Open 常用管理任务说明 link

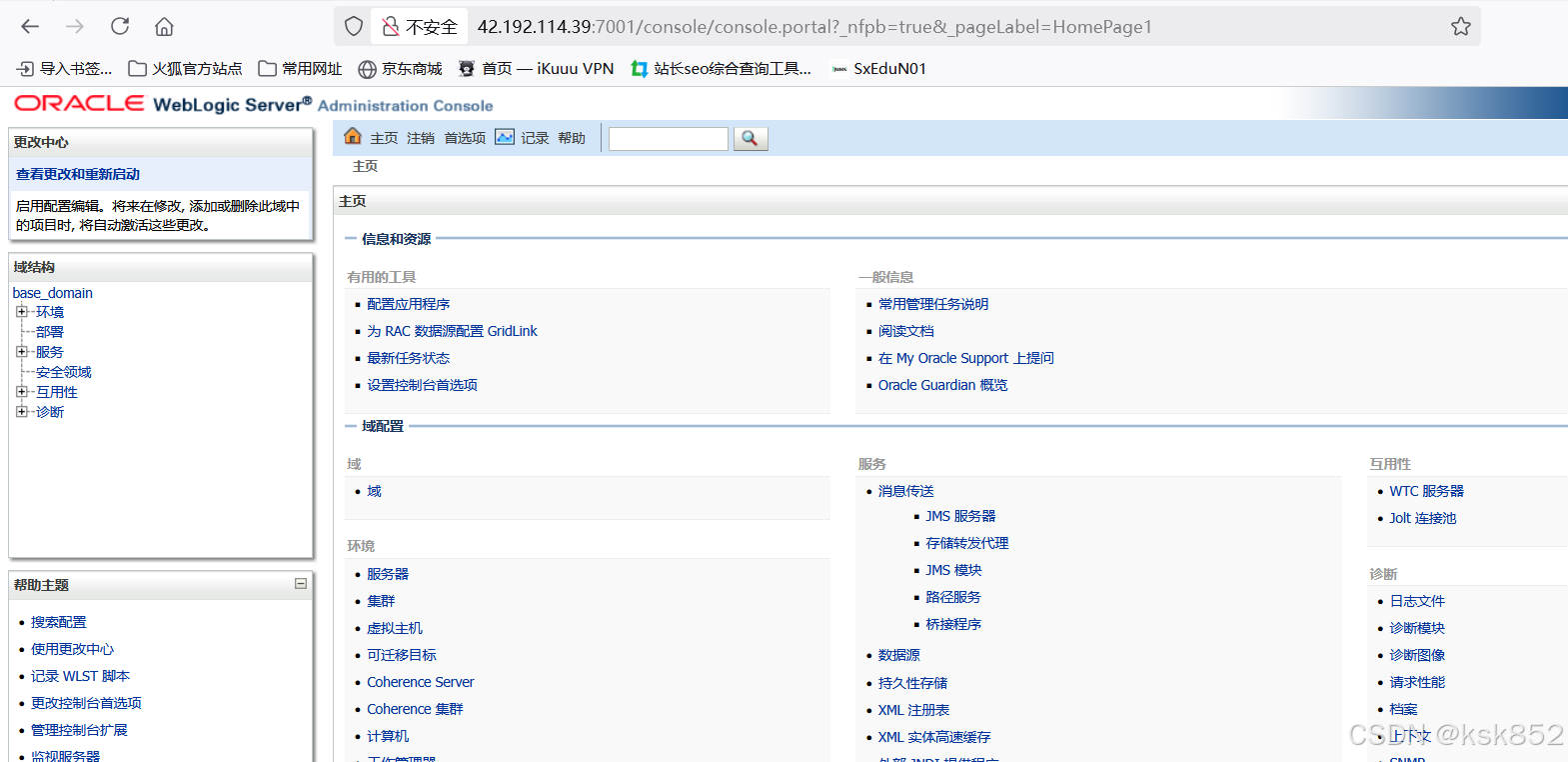[x=933, y=304]
